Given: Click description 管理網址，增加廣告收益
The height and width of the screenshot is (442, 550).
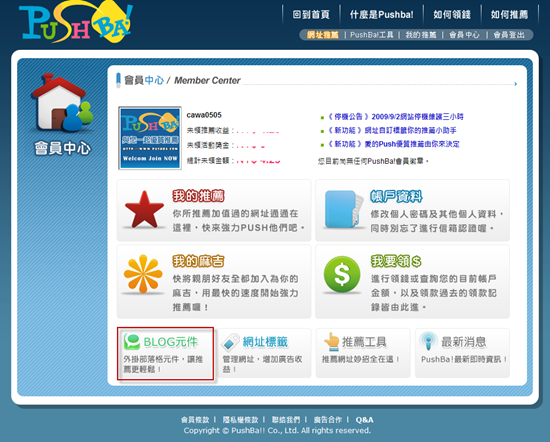Looking at the screenshot, I should 262,364.
